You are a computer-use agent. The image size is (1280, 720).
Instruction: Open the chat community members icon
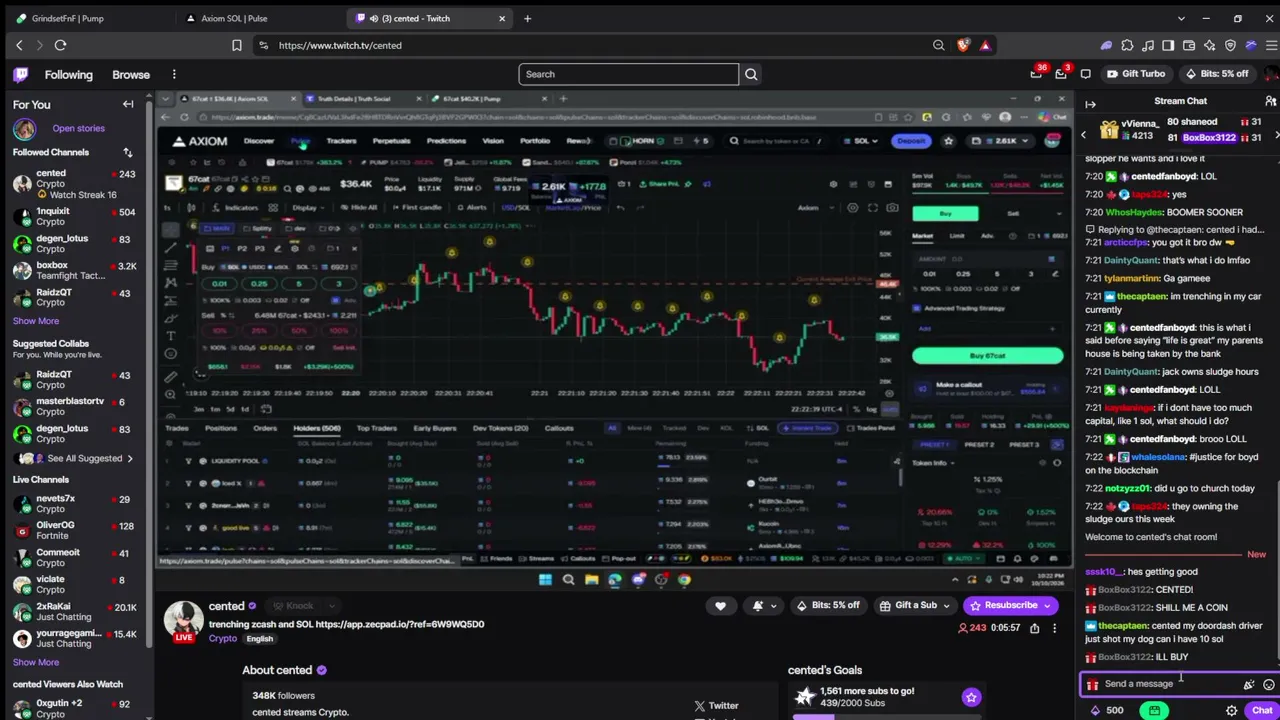[x=1270, y=101]
